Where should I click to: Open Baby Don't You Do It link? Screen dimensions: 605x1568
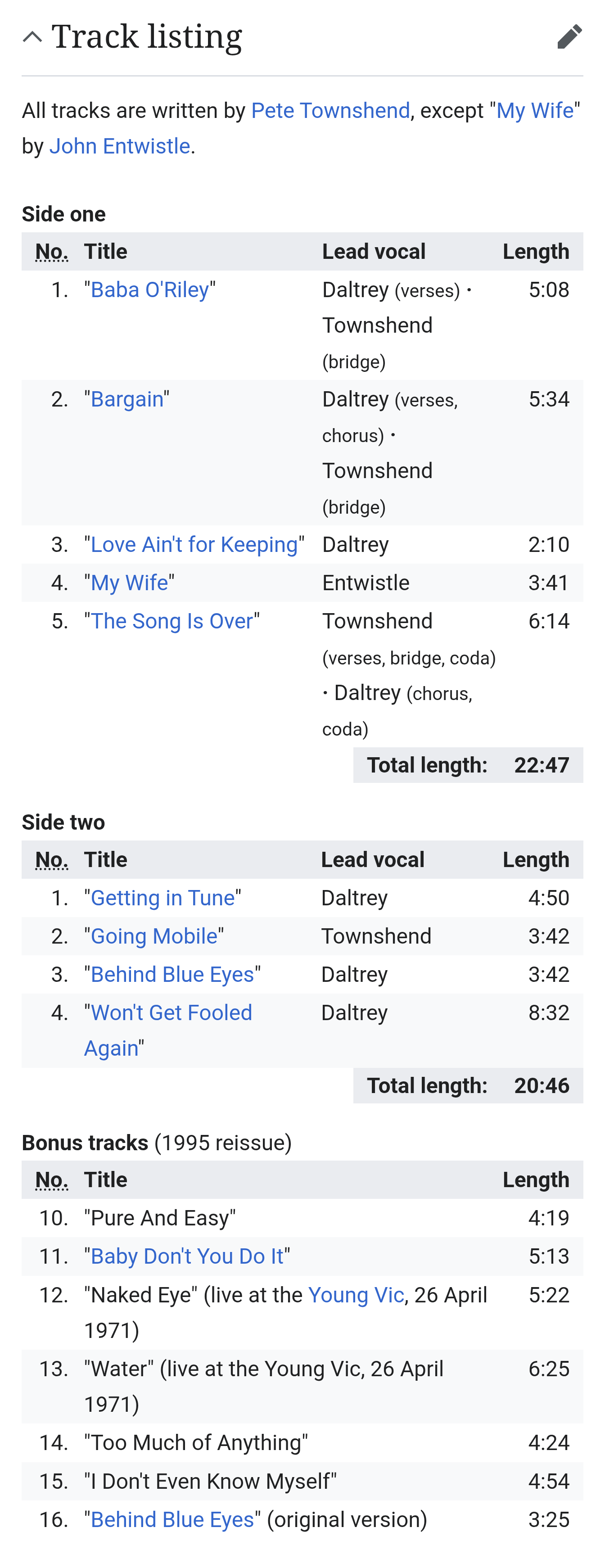point(187,1256)
